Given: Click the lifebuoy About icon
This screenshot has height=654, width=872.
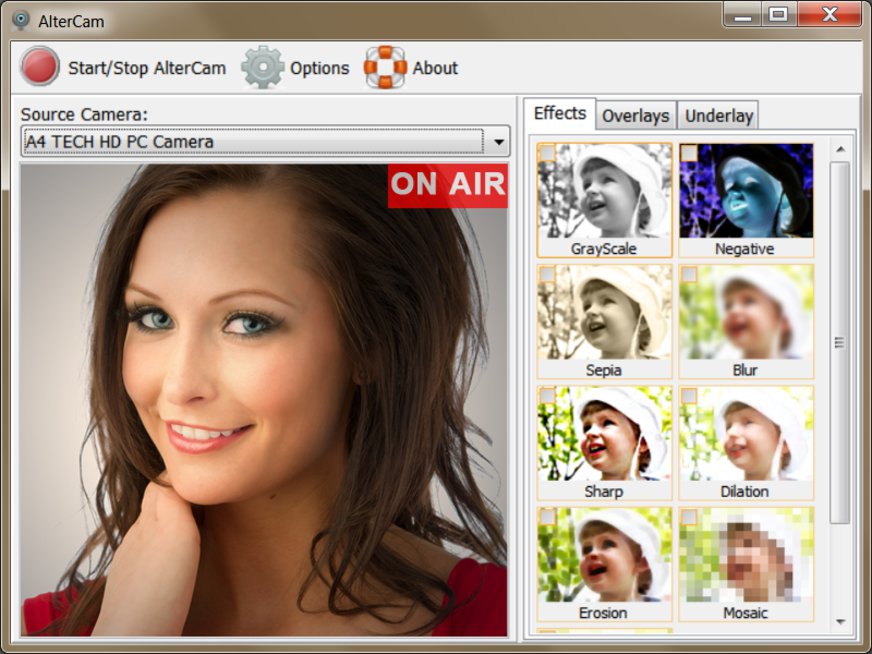Looking at the screenshot, I should (385, 67).
